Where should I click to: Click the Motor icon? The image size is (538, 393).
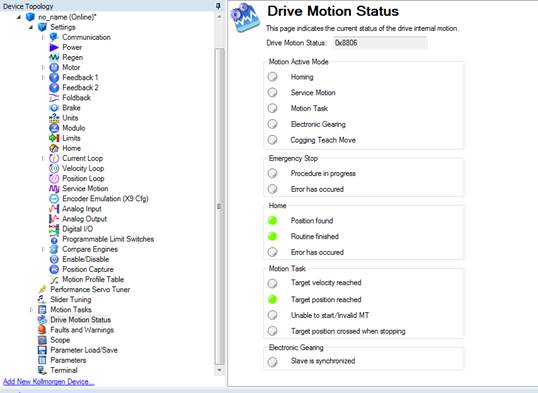coord(54,68)
